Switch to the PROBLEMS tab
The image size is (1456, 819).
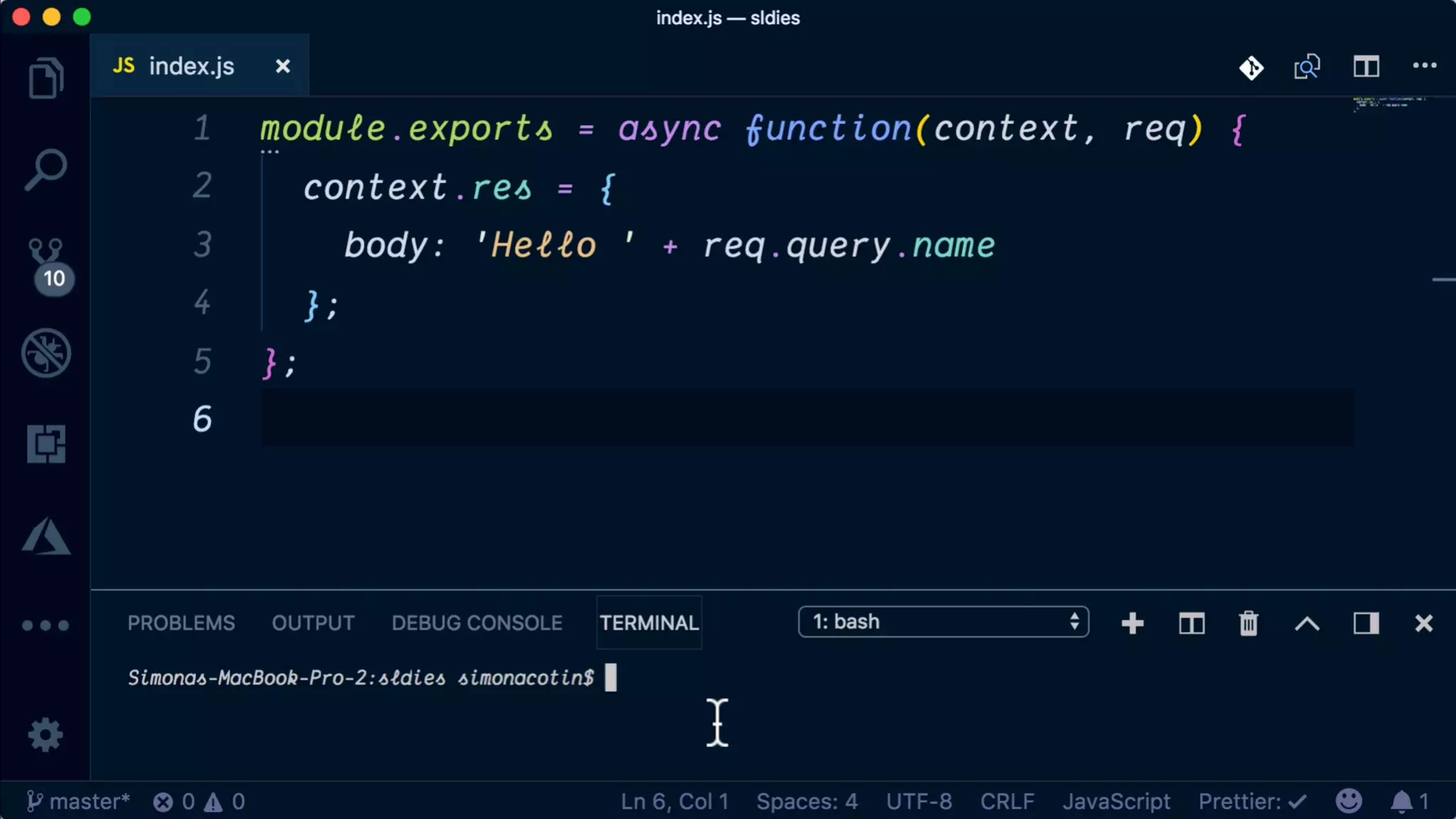pos(181,623)
